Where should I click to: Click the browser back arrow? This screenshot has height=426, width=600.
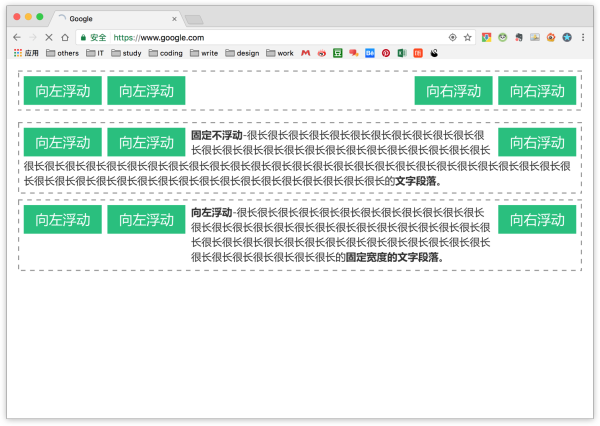pos(16,37)
